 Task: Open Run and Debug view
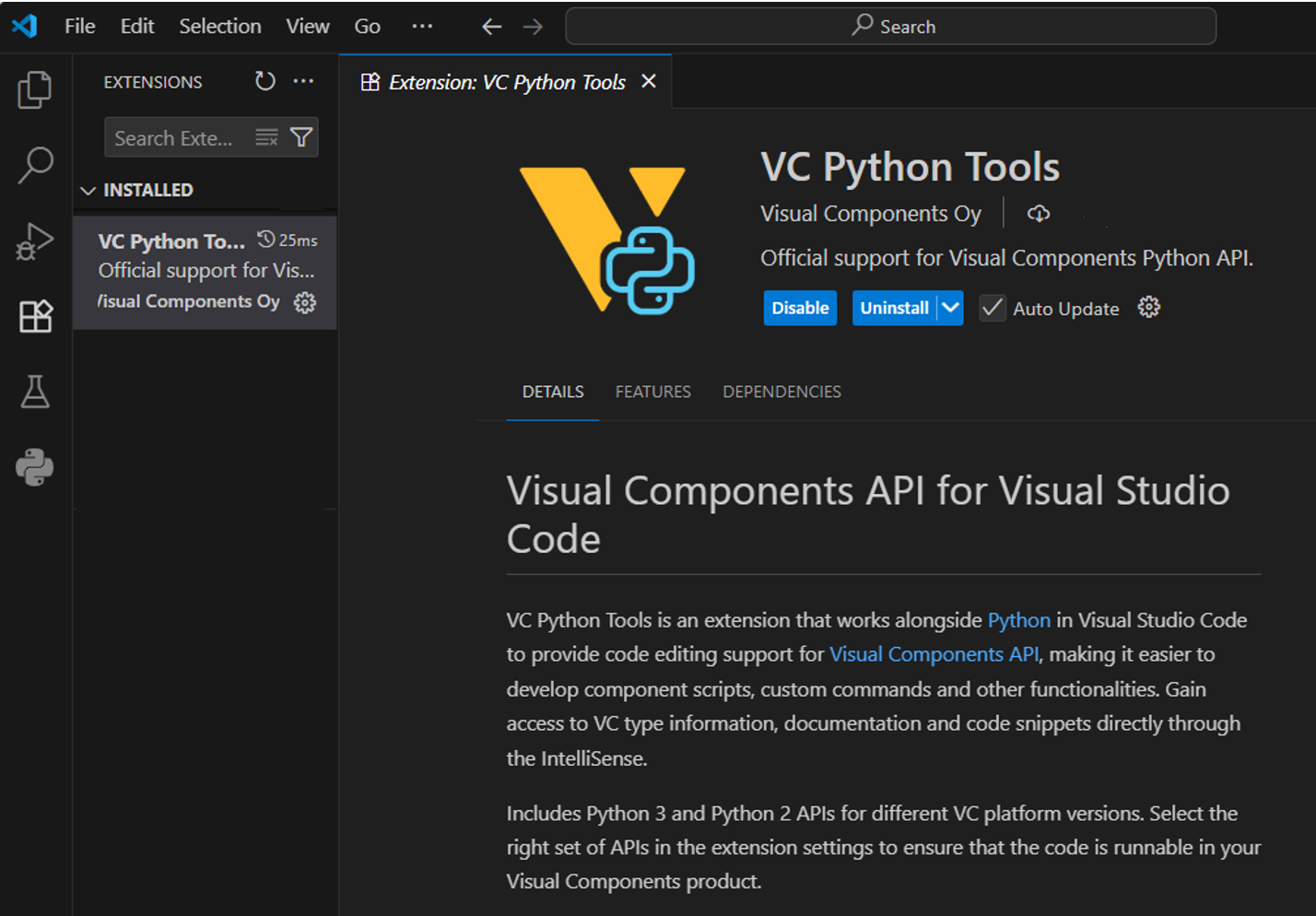coord(35,241)
